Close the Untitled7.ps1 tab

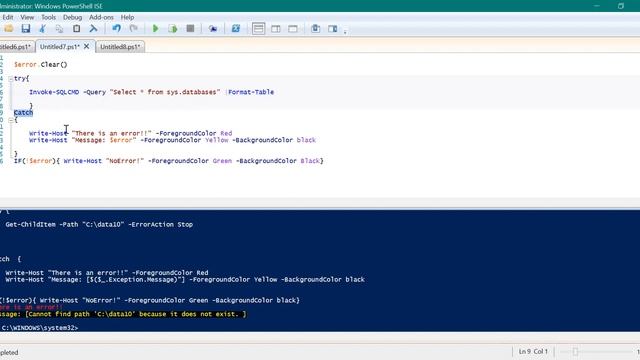click(x=87, y=47)
